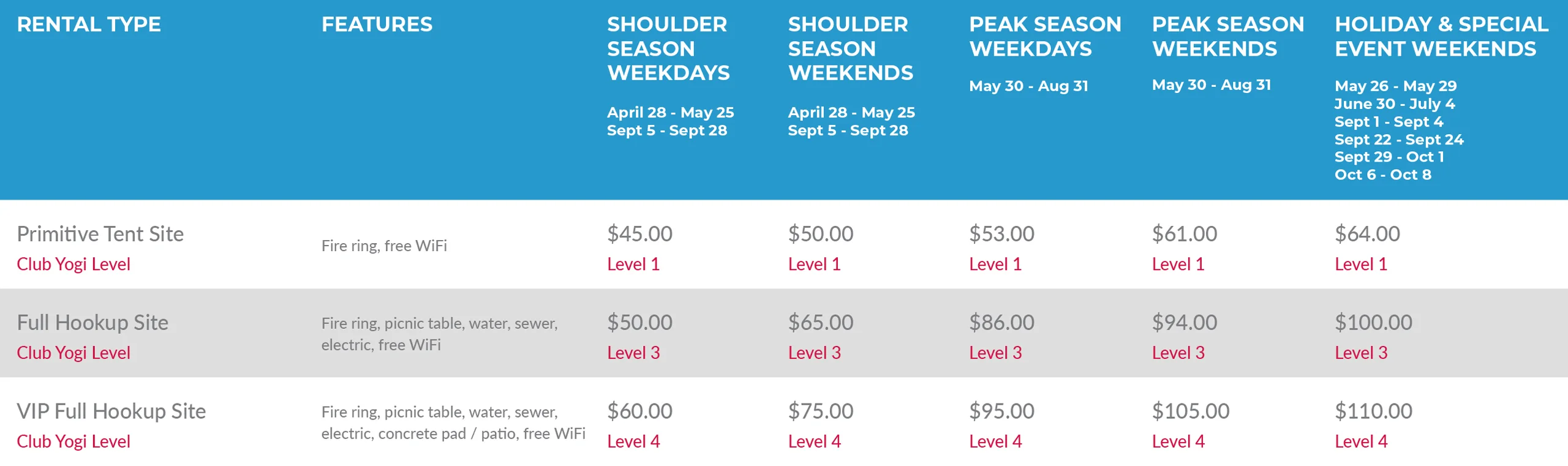The width and height of the screenshot is (1568, 466).
Task: Click Level 1 link under $45.00 price
Action: click(633, 264)
